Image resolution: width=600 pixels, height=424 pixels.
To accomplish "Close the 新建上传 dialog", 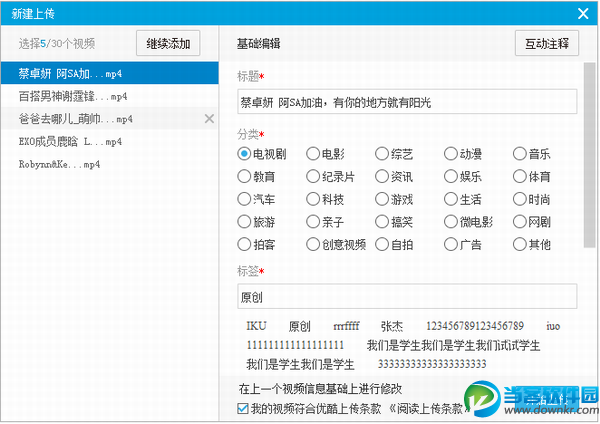I will click(x=583, y=14).
